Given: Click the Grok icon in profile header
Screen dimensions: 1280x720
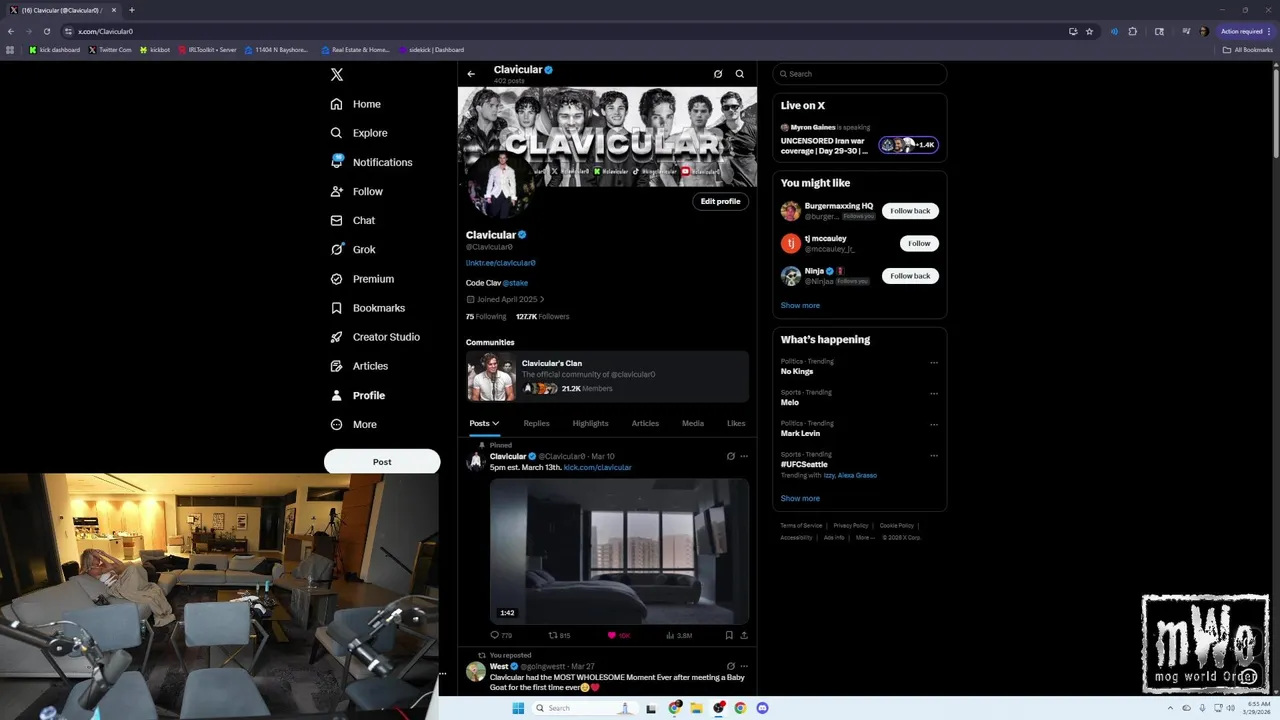Looking at the screenshot, I should (717, 74).
